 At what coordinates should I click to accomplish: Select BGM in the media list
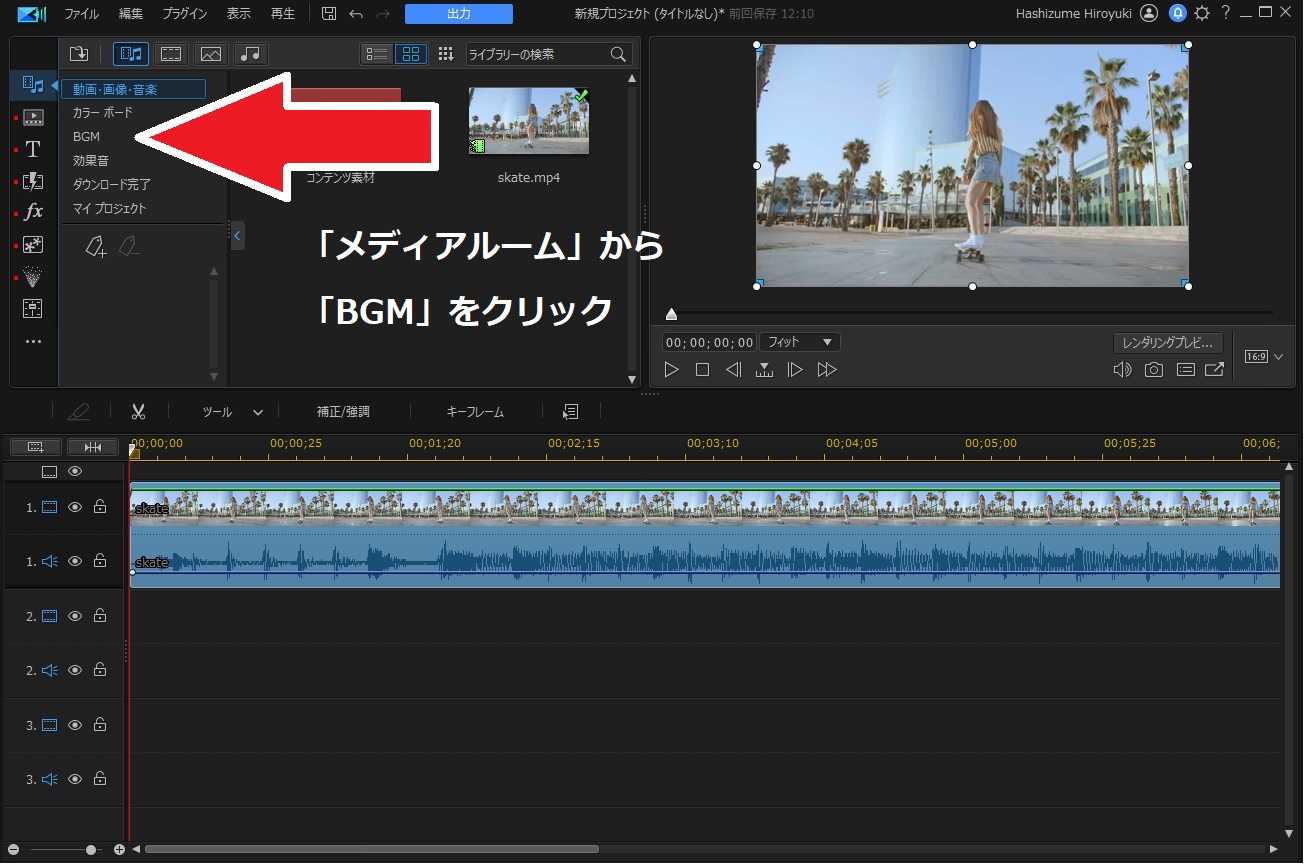coord(87,137)
